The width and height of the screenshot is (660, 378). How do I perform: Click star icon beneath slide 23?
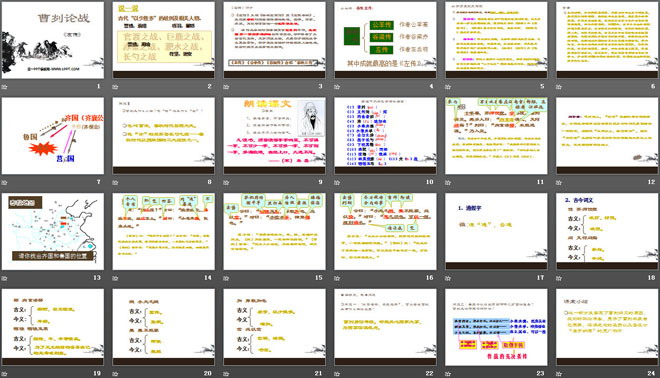click(448, 374)
